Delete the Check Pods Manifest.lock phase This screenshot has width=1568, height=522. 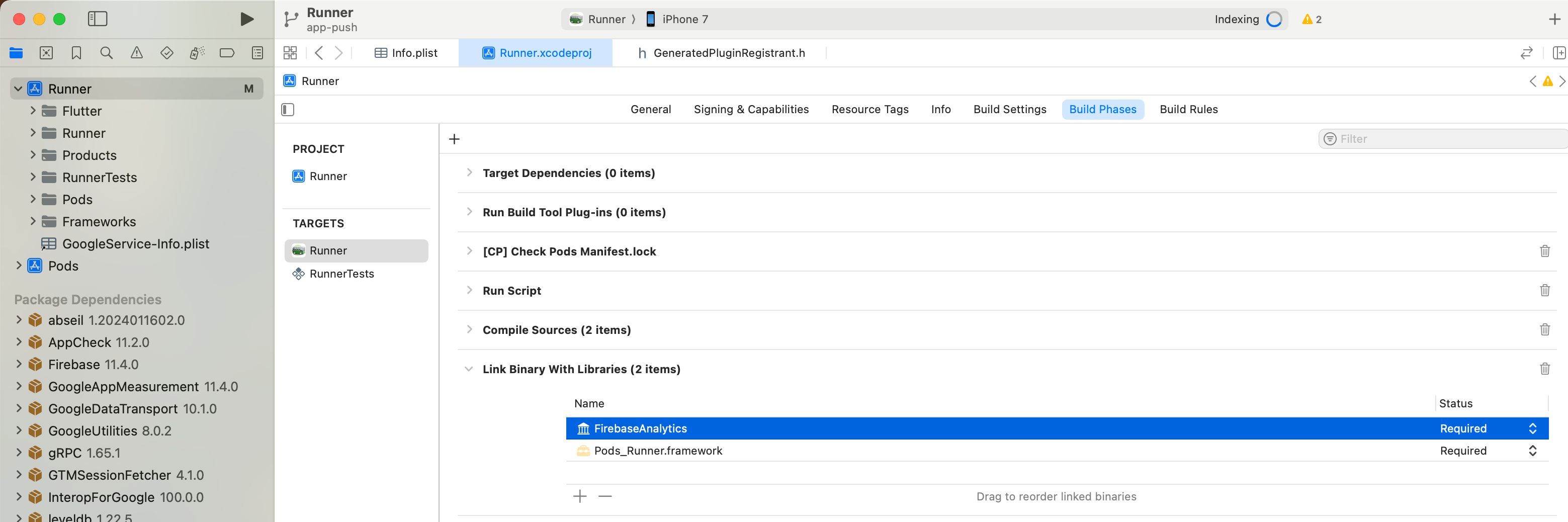[1545, 250]
